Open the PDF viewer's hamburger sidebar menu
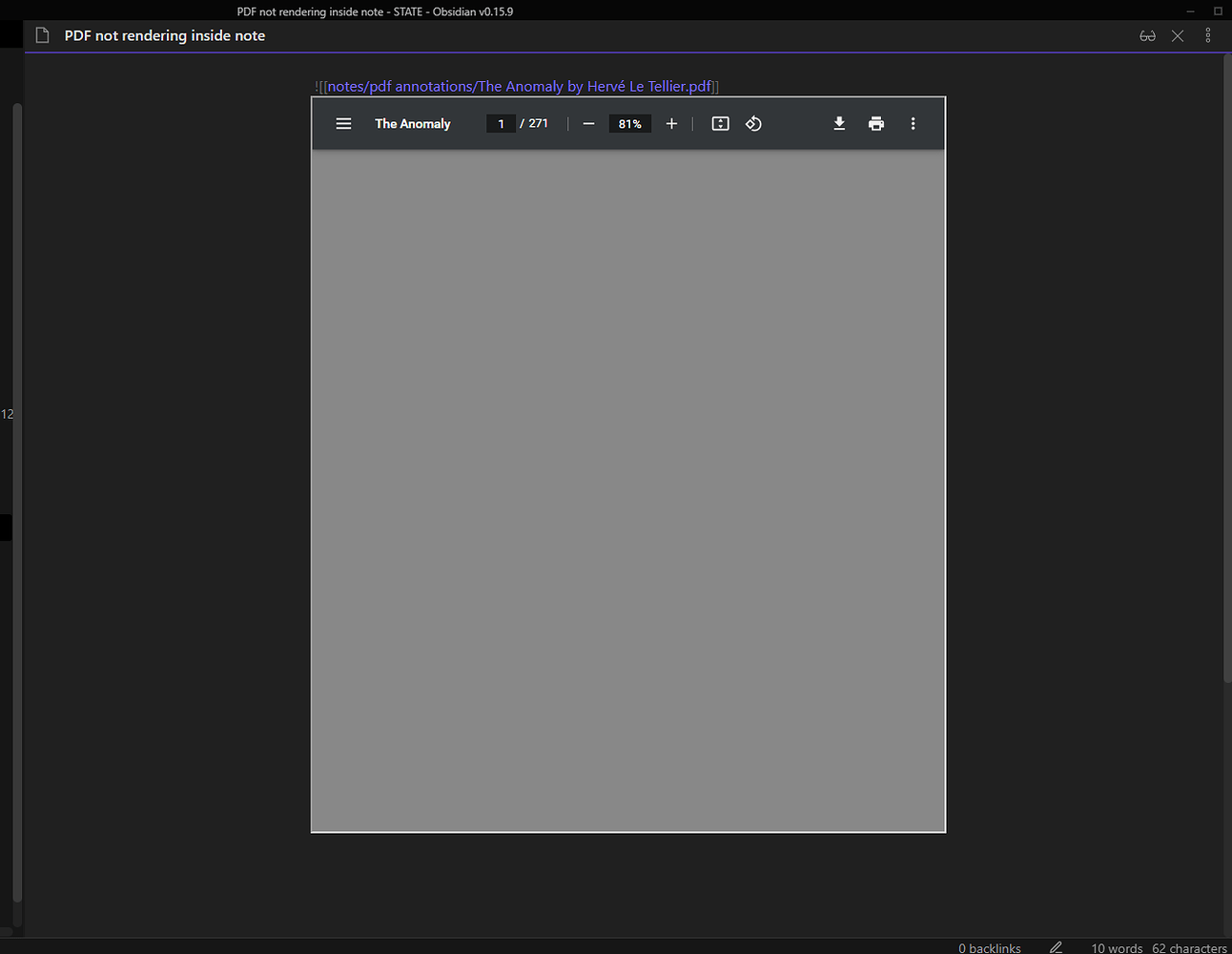 (343, 123)
